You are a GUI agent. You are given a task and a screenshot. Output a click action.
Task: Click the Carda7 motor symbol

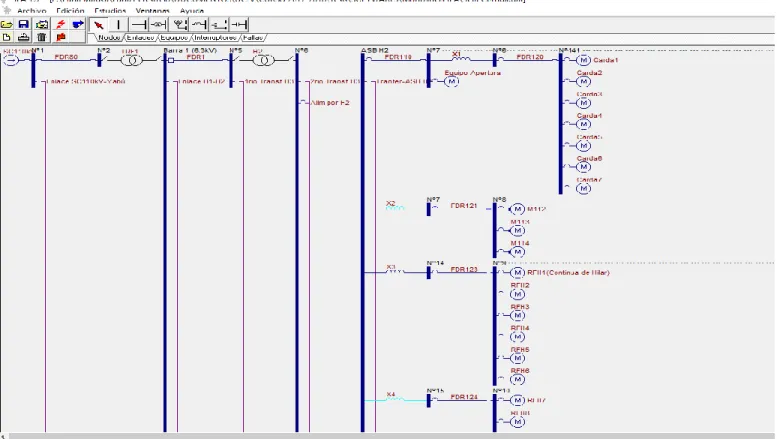pyautogui.click(x=583, y=188)
